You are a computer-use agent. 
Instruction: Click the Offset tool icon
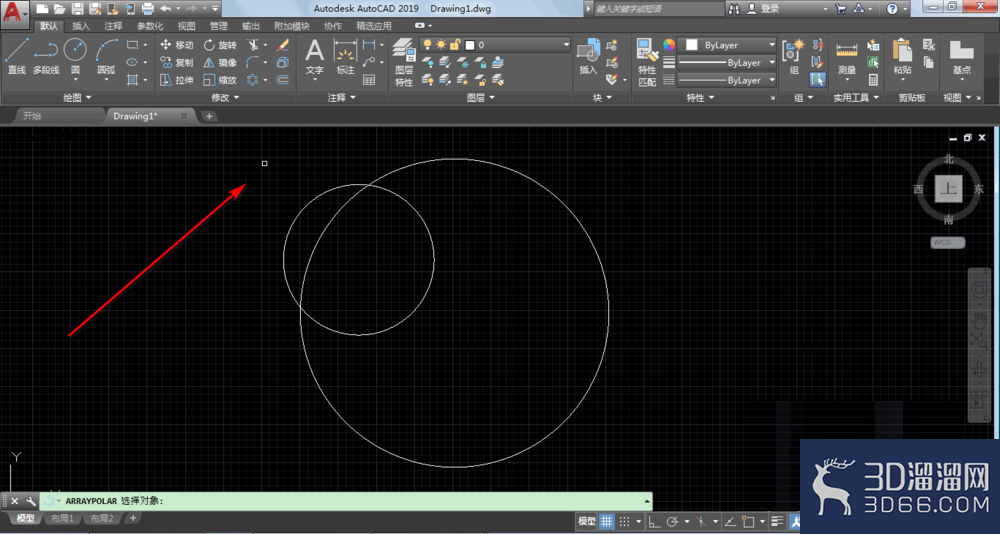[283, 80]
